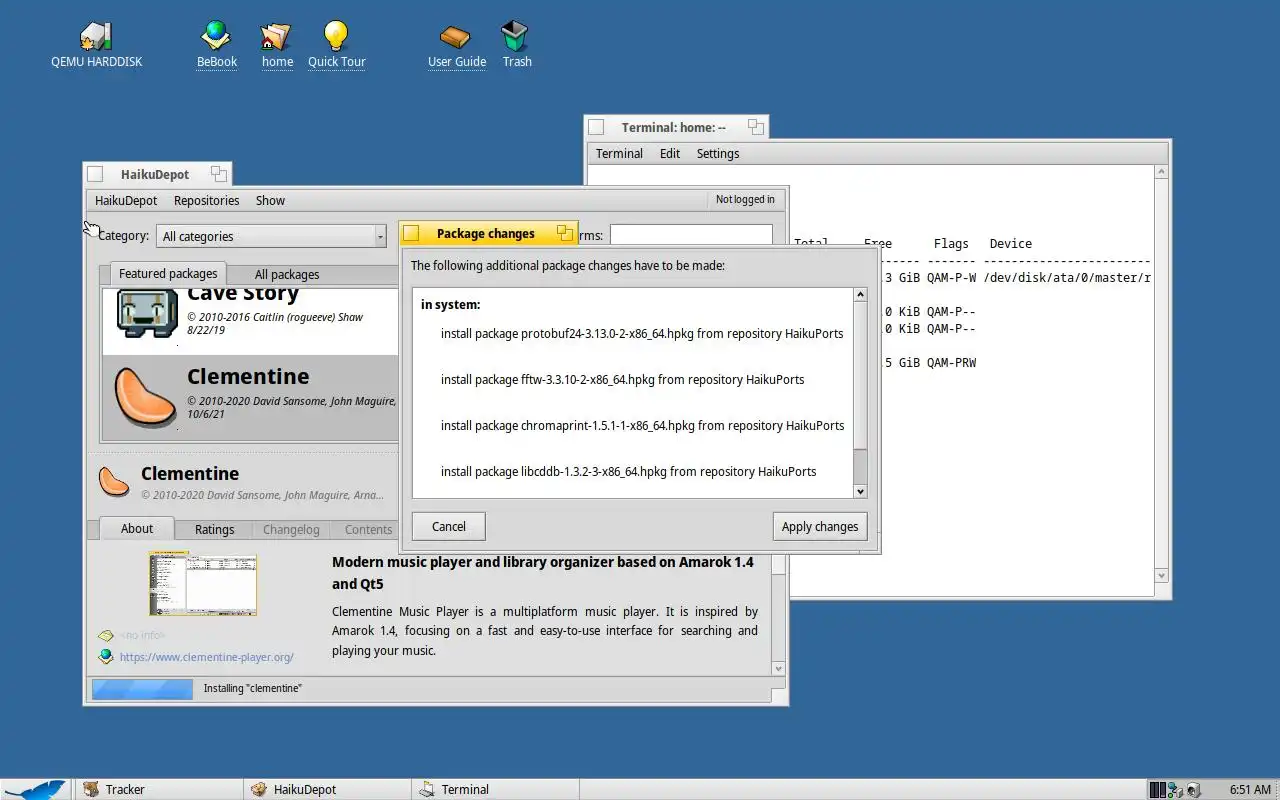This screenshot has height=800, width=1280.
Task: Click the Cave Story package icon
Action: tap(147, 312)
